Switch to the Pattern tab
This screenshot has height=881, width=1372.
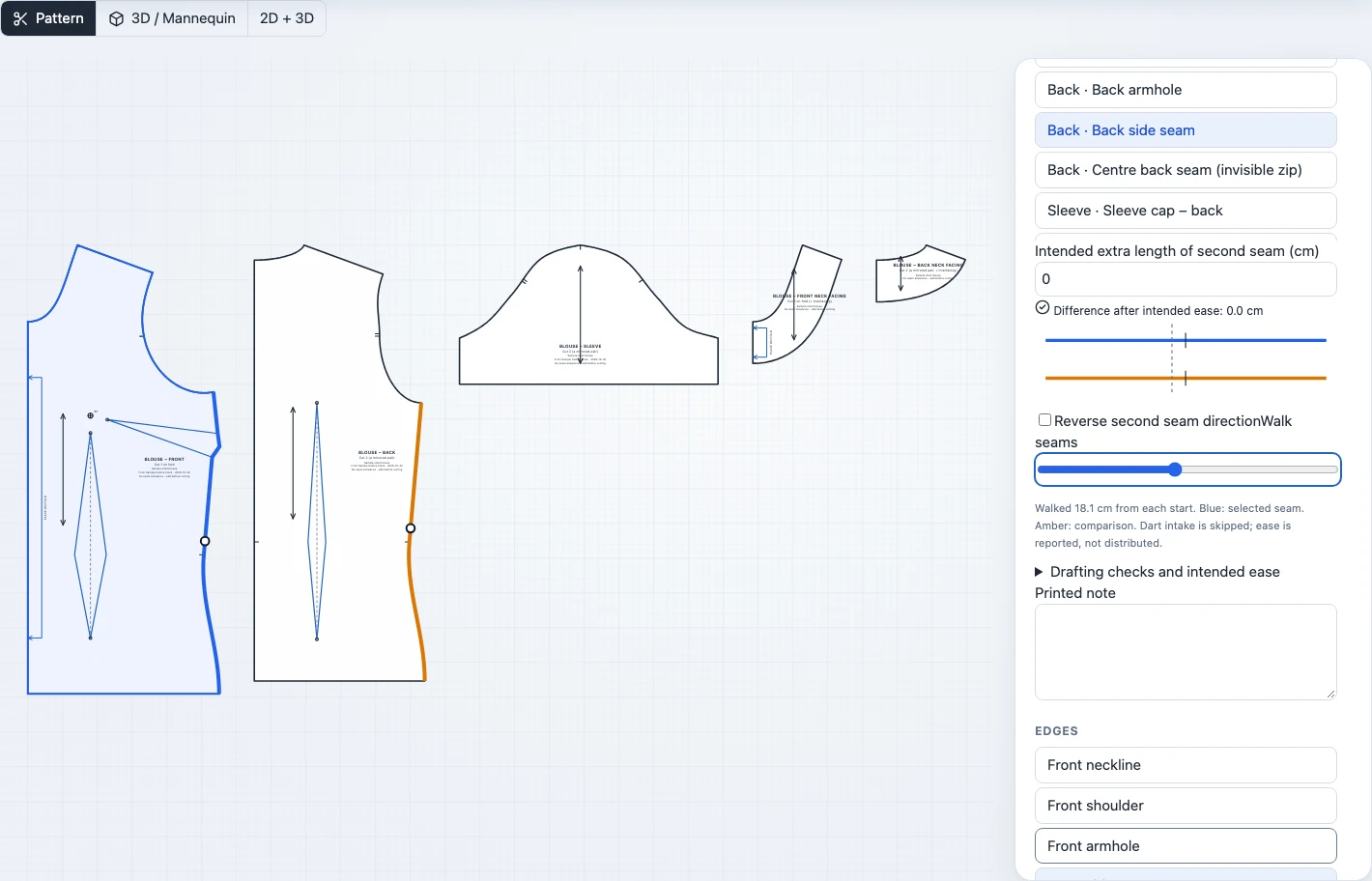click(x=48, y=18)
